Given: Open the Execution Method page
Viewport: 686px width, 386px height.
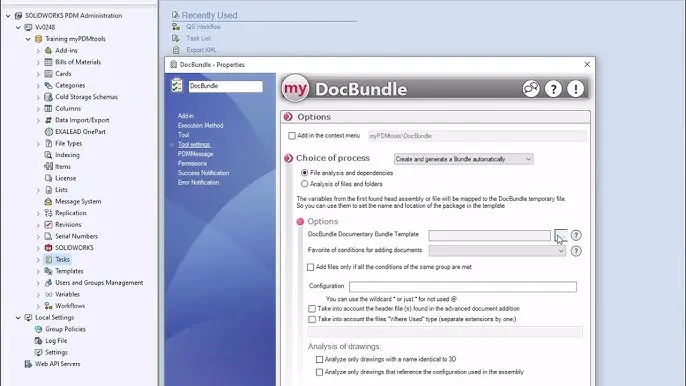Looking at the screenshot, I should point(200,126).
